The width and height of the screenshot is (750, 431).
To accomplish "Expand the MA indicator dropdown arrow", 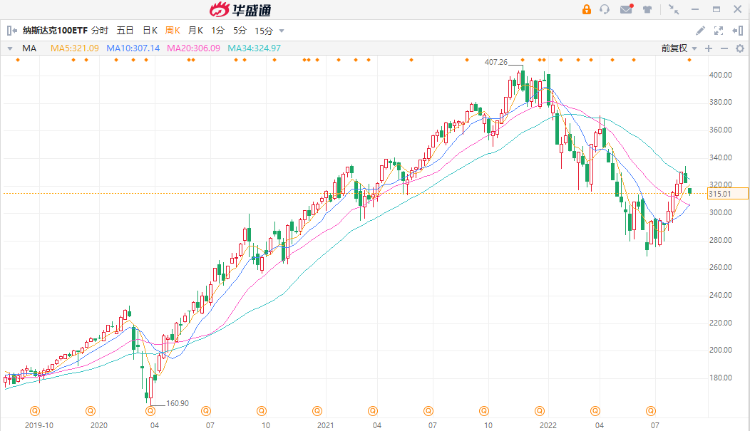I will pos(11,48).
